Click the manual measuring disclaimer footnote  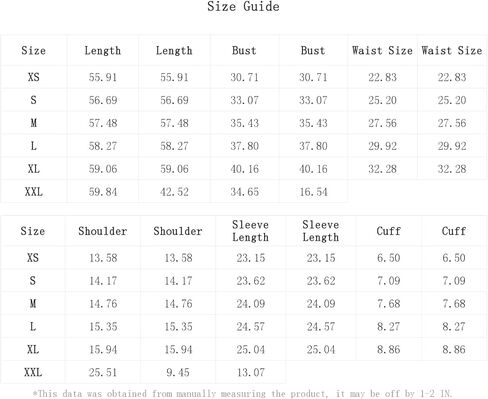coord(242,394)
